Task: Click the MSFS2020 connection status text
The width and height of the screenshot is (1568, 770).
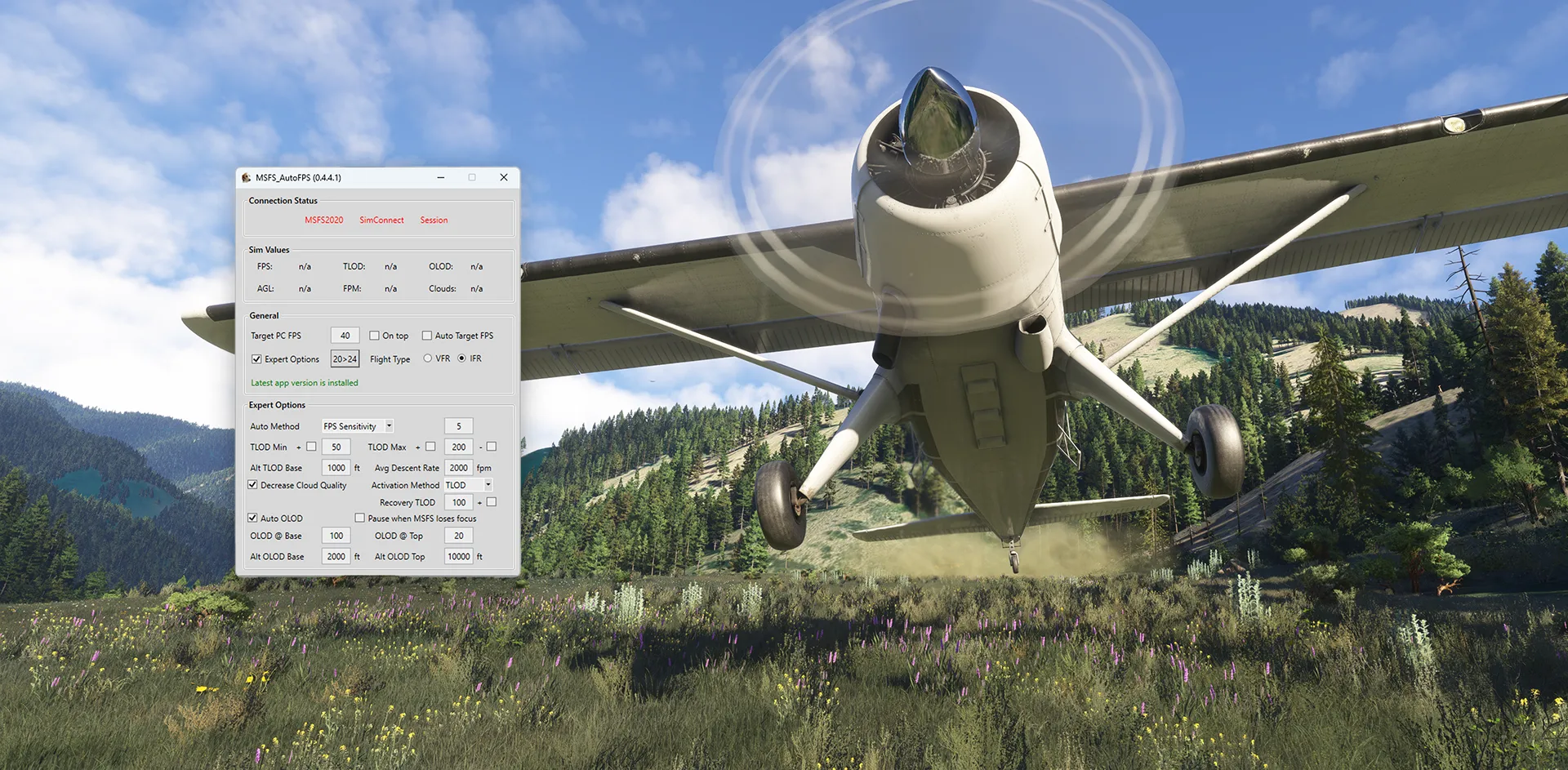Action: coord(324,220)
